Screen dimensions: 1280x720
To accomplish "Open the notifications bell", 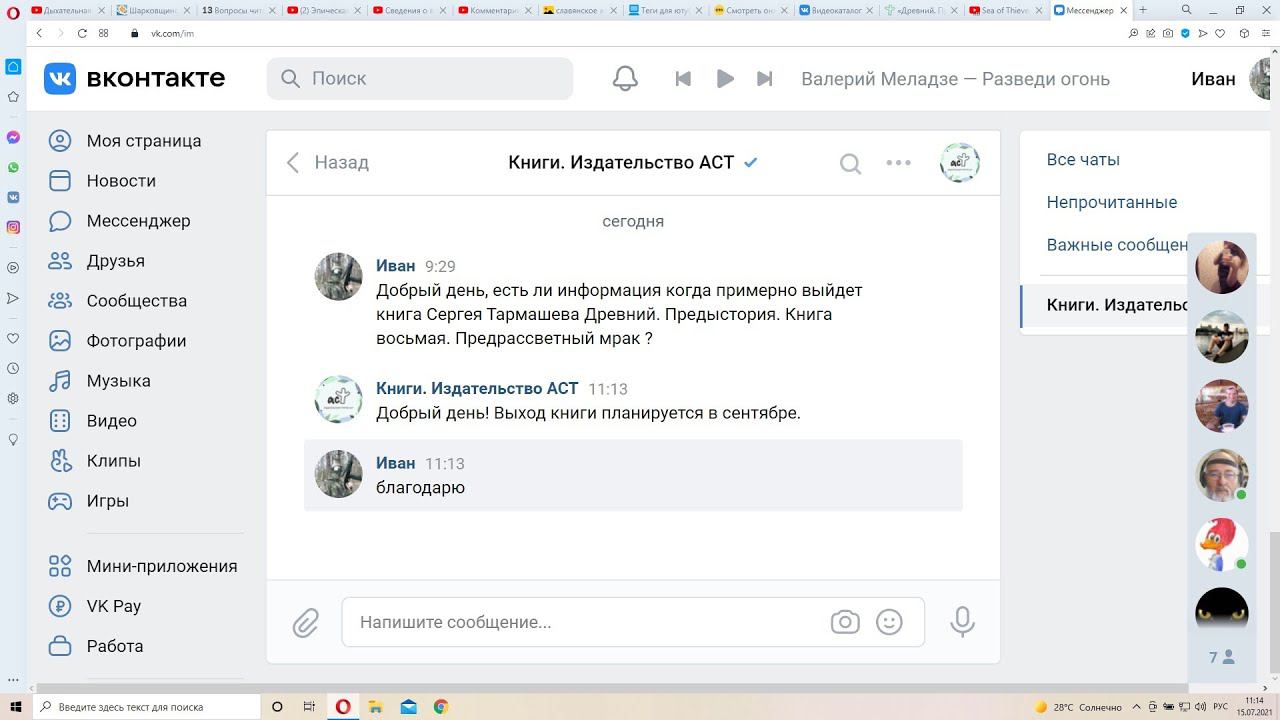I will (x=625, y=79).
